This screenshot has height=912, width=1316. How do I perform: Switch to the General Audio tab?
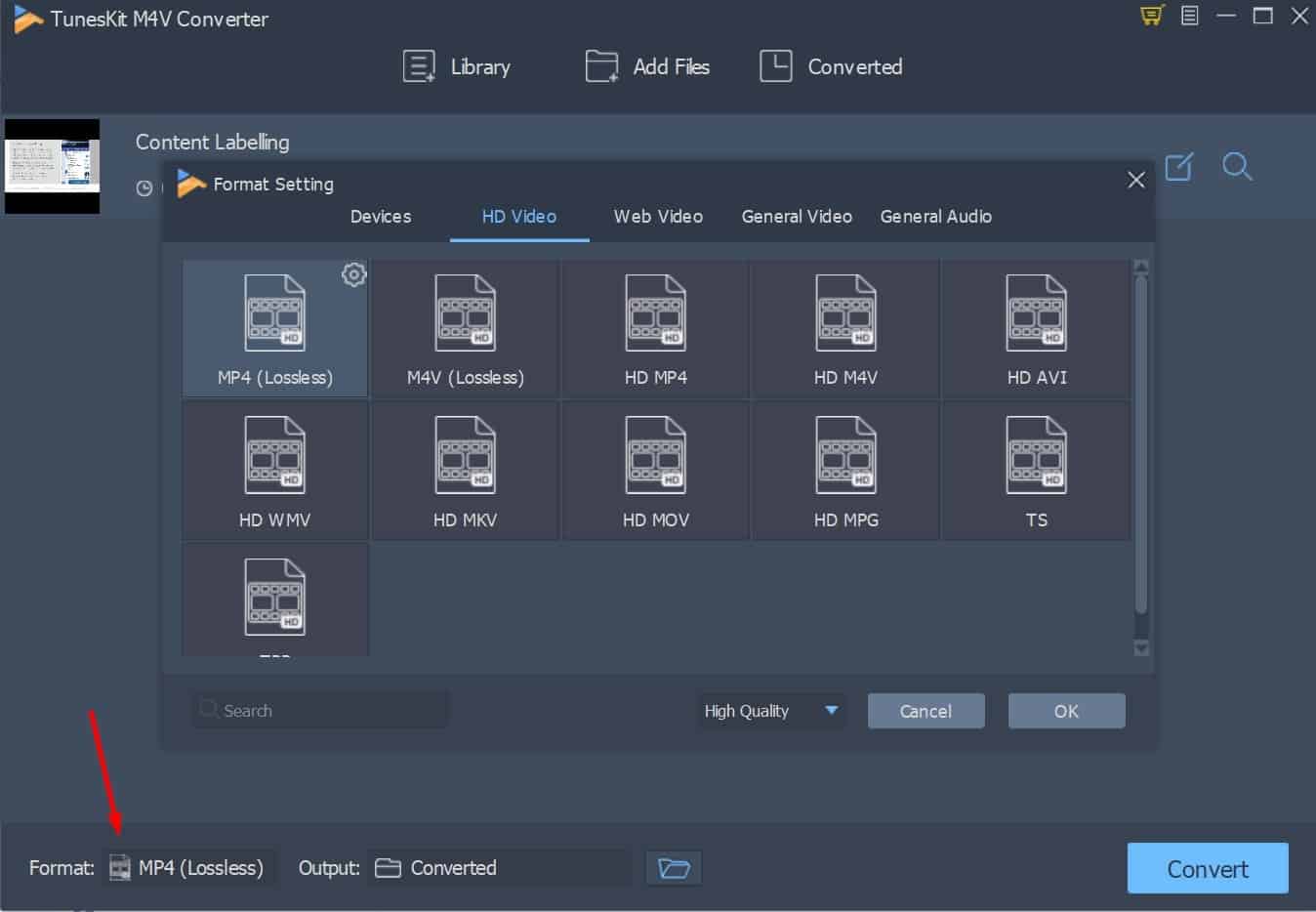(935, 217)
